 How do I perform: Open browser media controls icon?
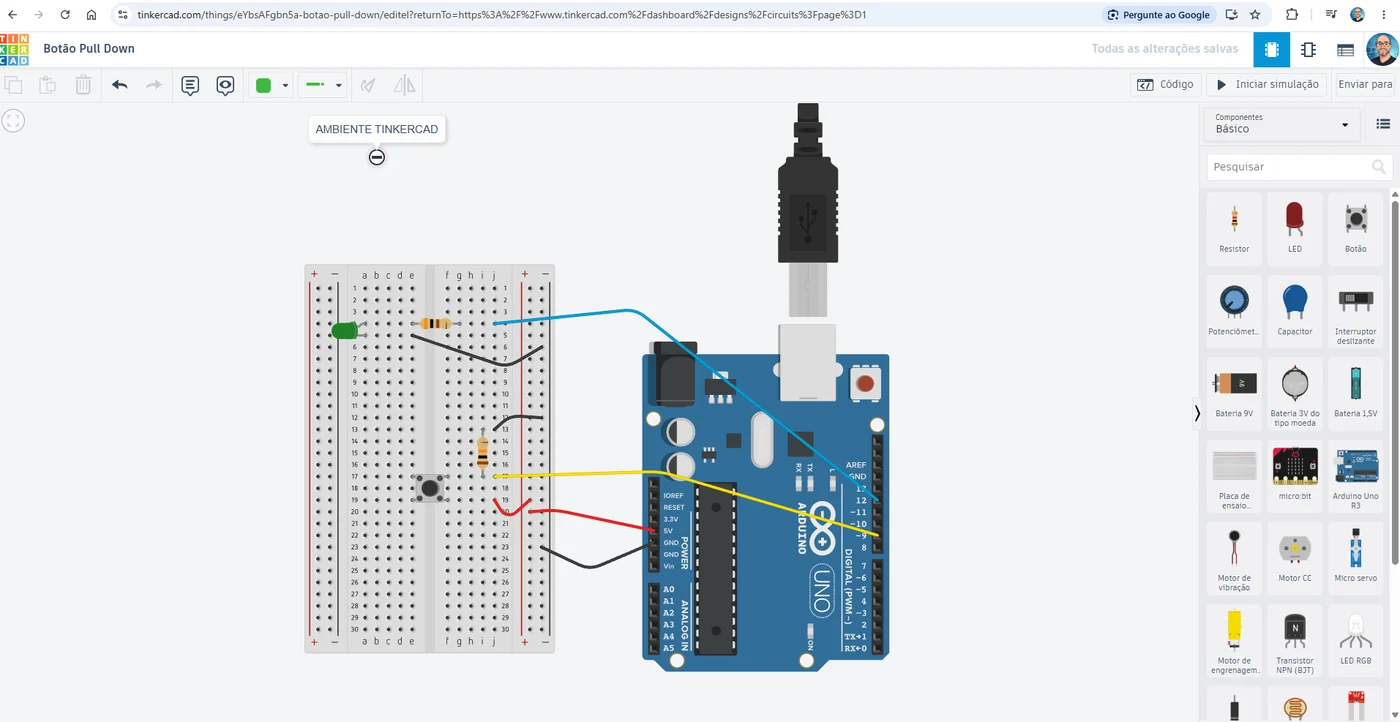click(x=1331, y=15)
